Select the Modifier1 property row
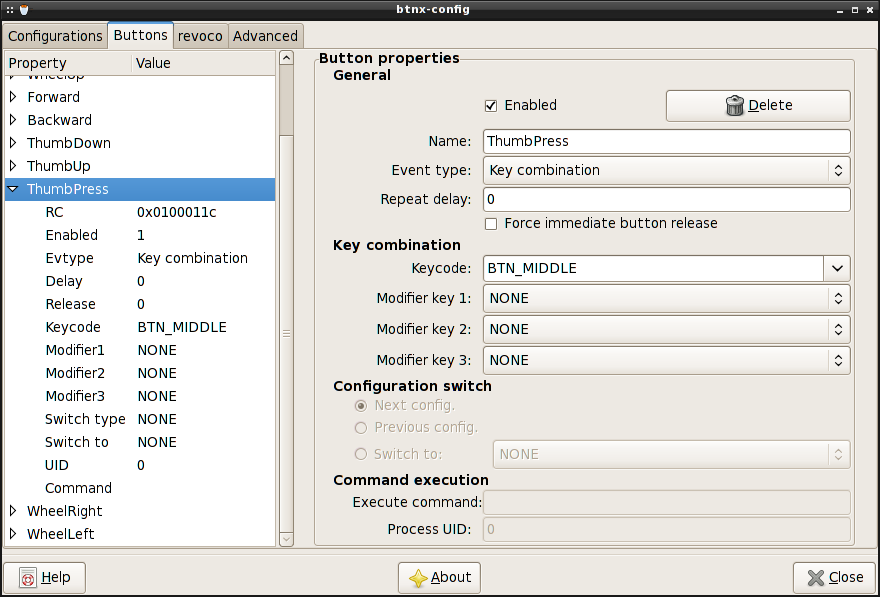The height and width of the screenshot is (597, 880). click(x=140, y=350)
